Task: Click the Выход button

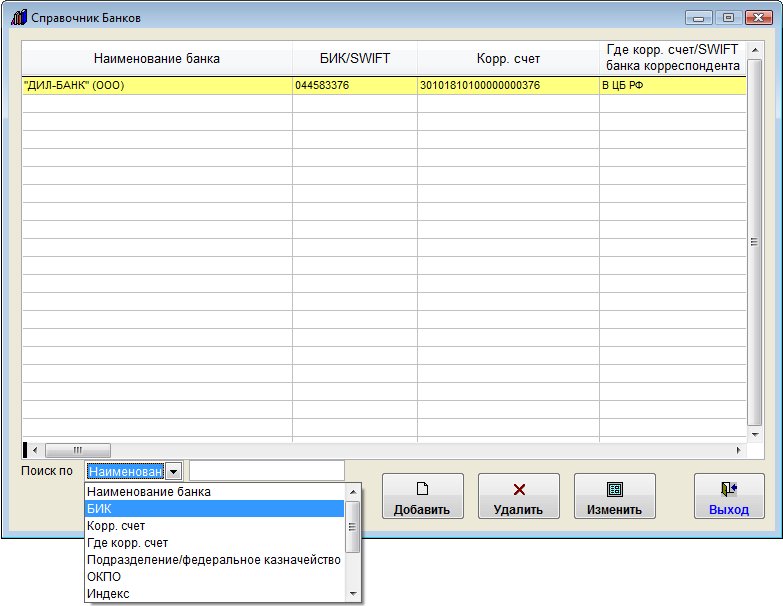Action: click(x=729, y=496)
